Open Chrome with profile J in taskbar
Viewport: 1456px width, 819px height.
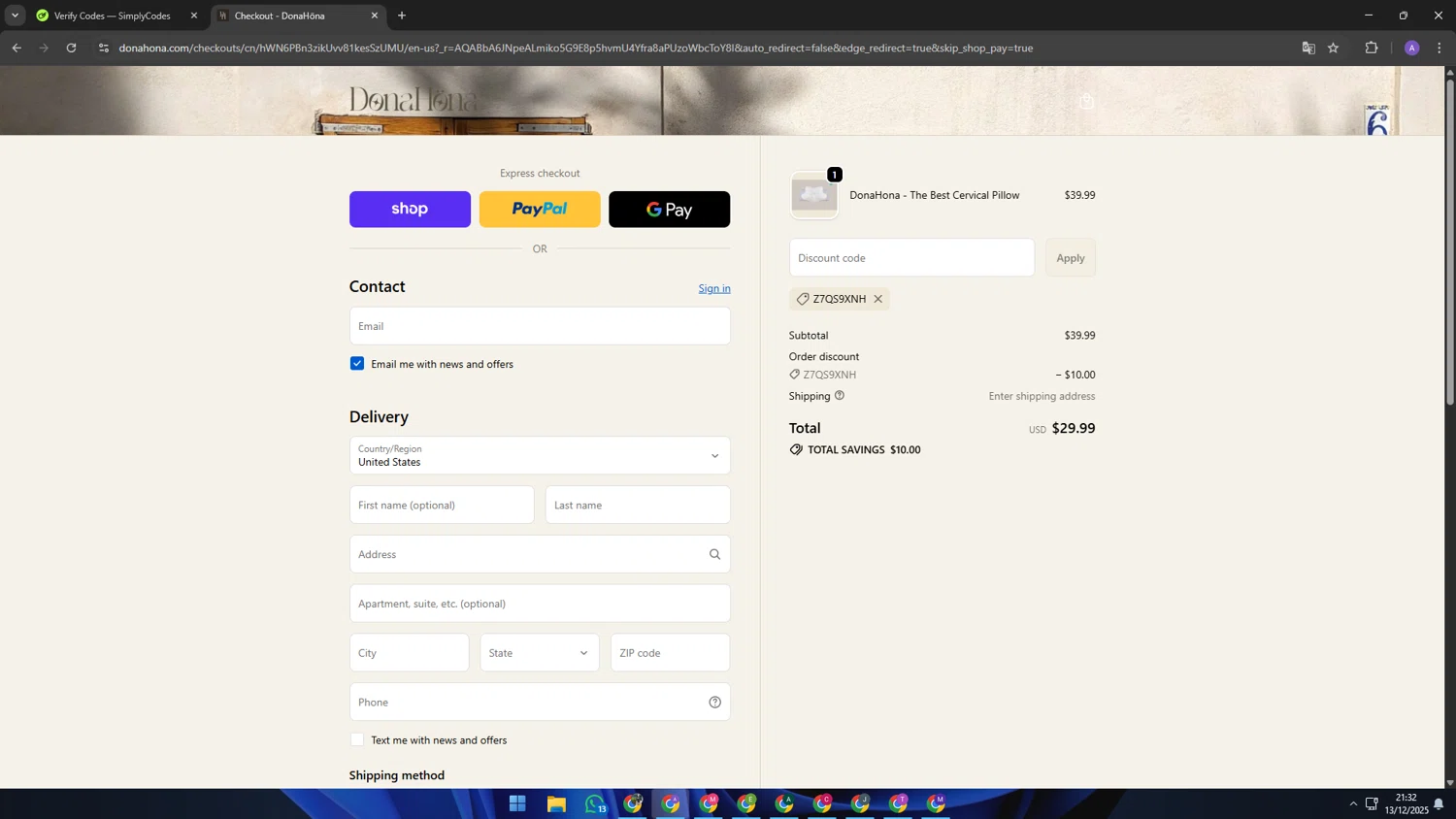tap(860, 803)
